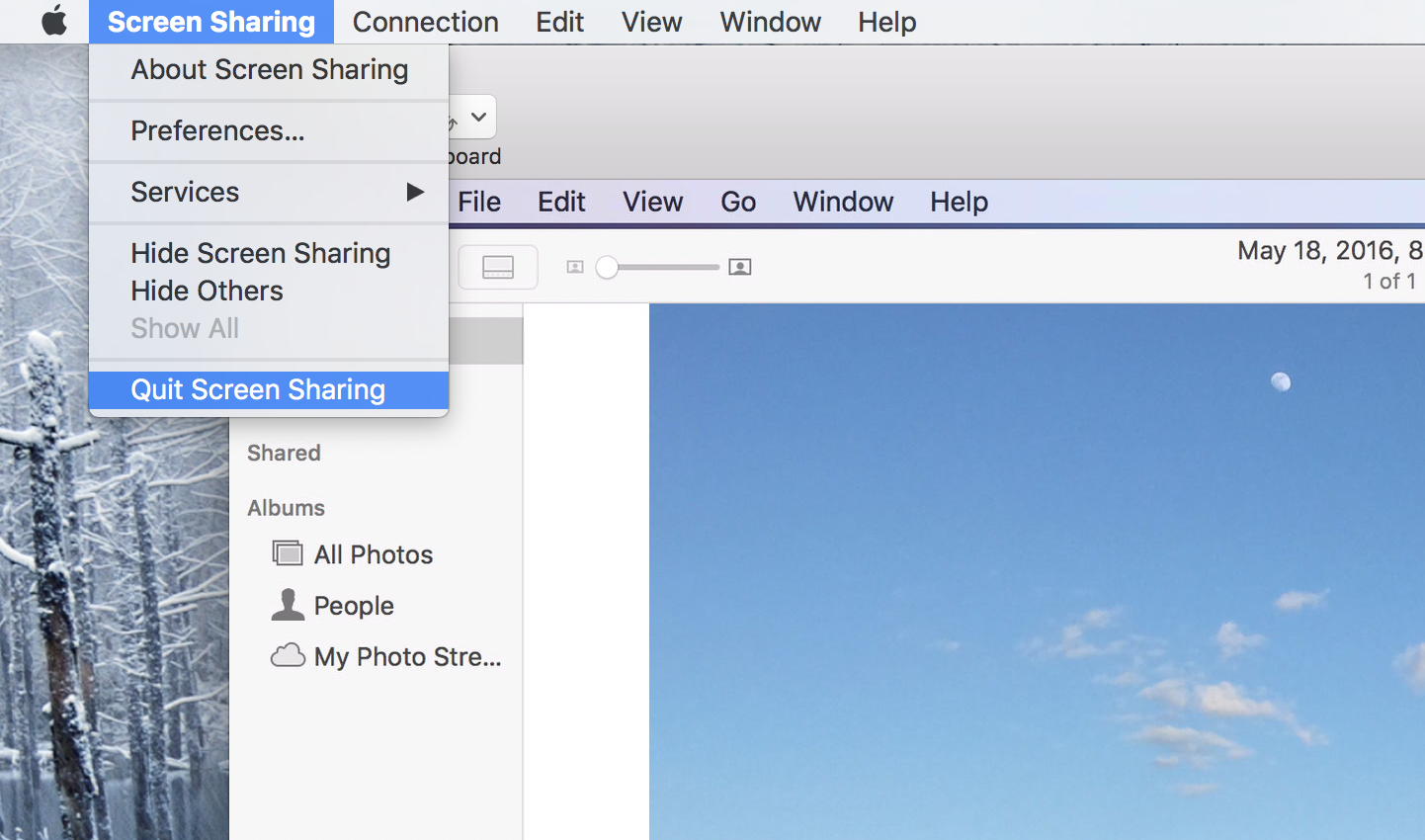Open the clipboard dropdown chevron
Viewport: 1425px width, 840px height.
(478, 117)
